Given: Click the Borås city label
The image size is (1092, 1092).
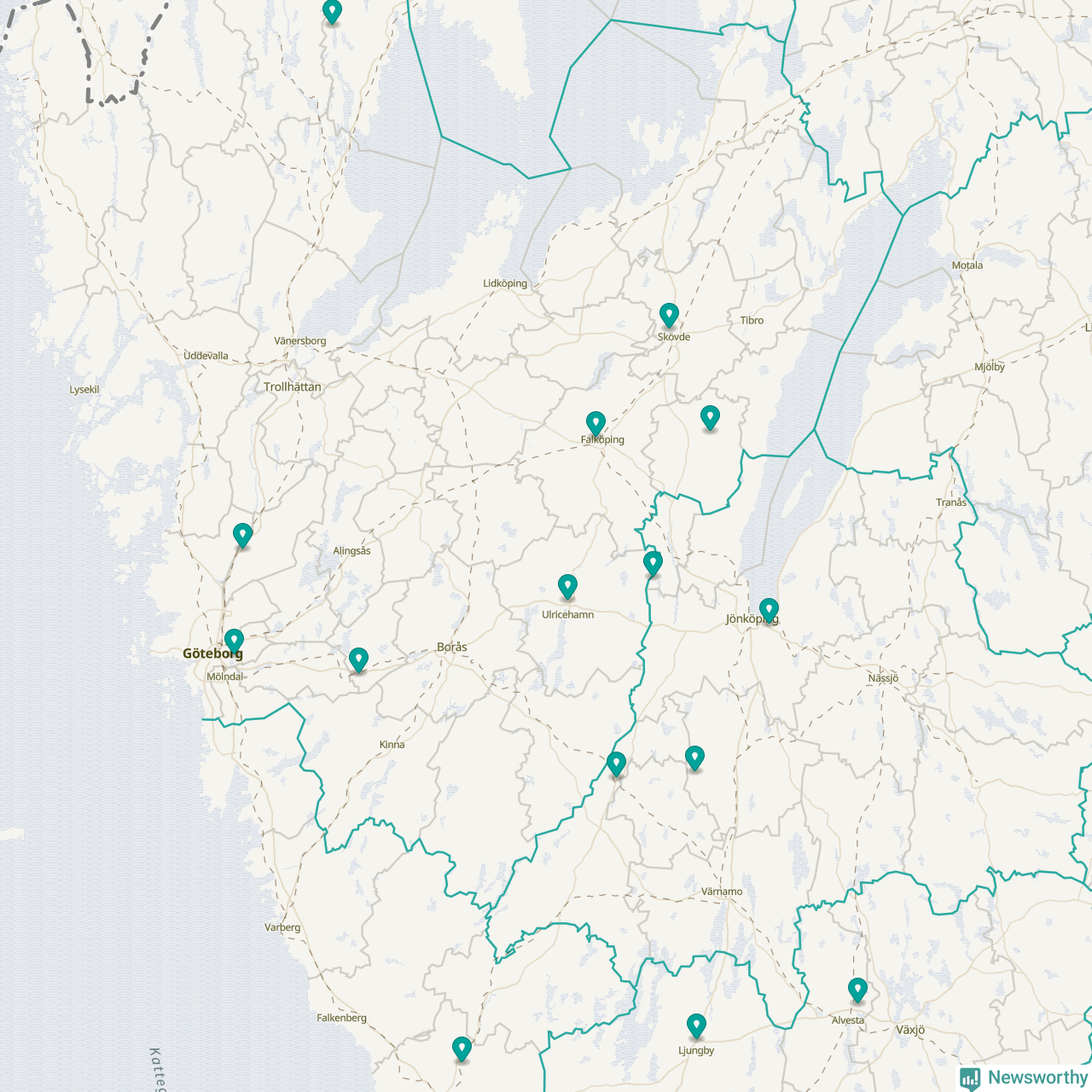Looking at the screenshot, I should click(x=452, y=648).
